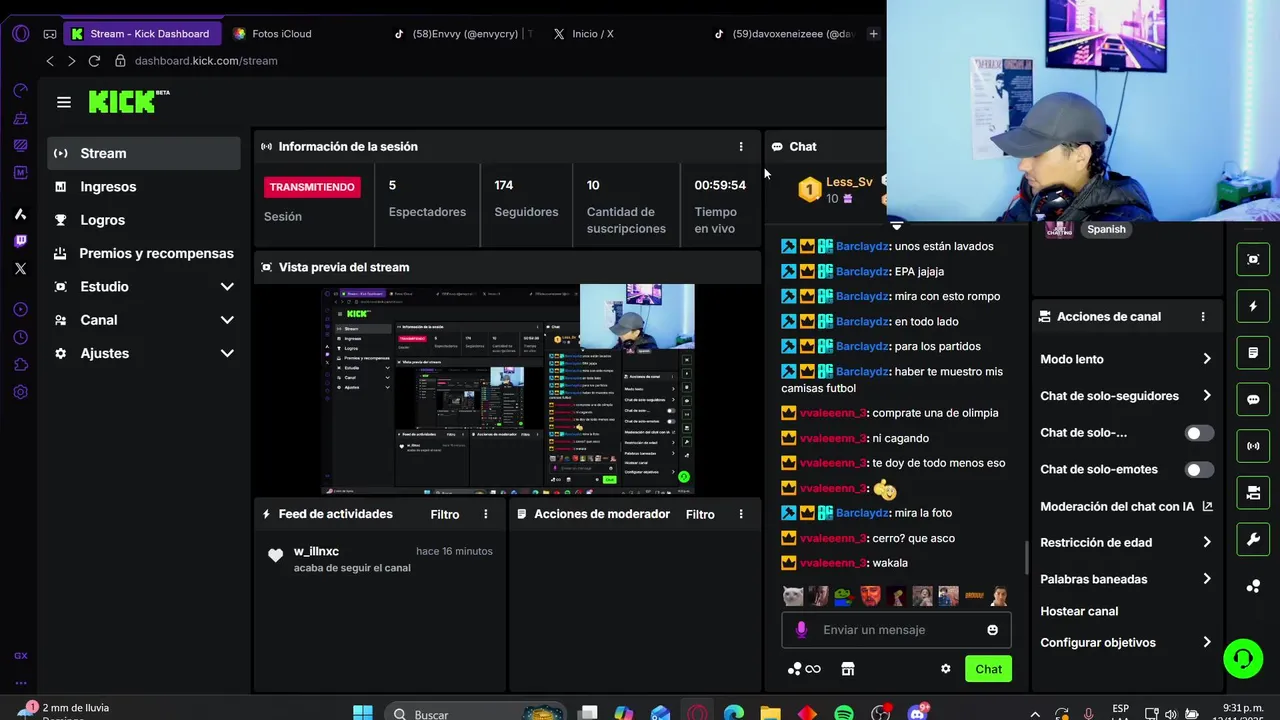Image resolution: width=1280 pixels, height=720 pixels.
Task: Click the Kick logo
Action: (129, 101)
